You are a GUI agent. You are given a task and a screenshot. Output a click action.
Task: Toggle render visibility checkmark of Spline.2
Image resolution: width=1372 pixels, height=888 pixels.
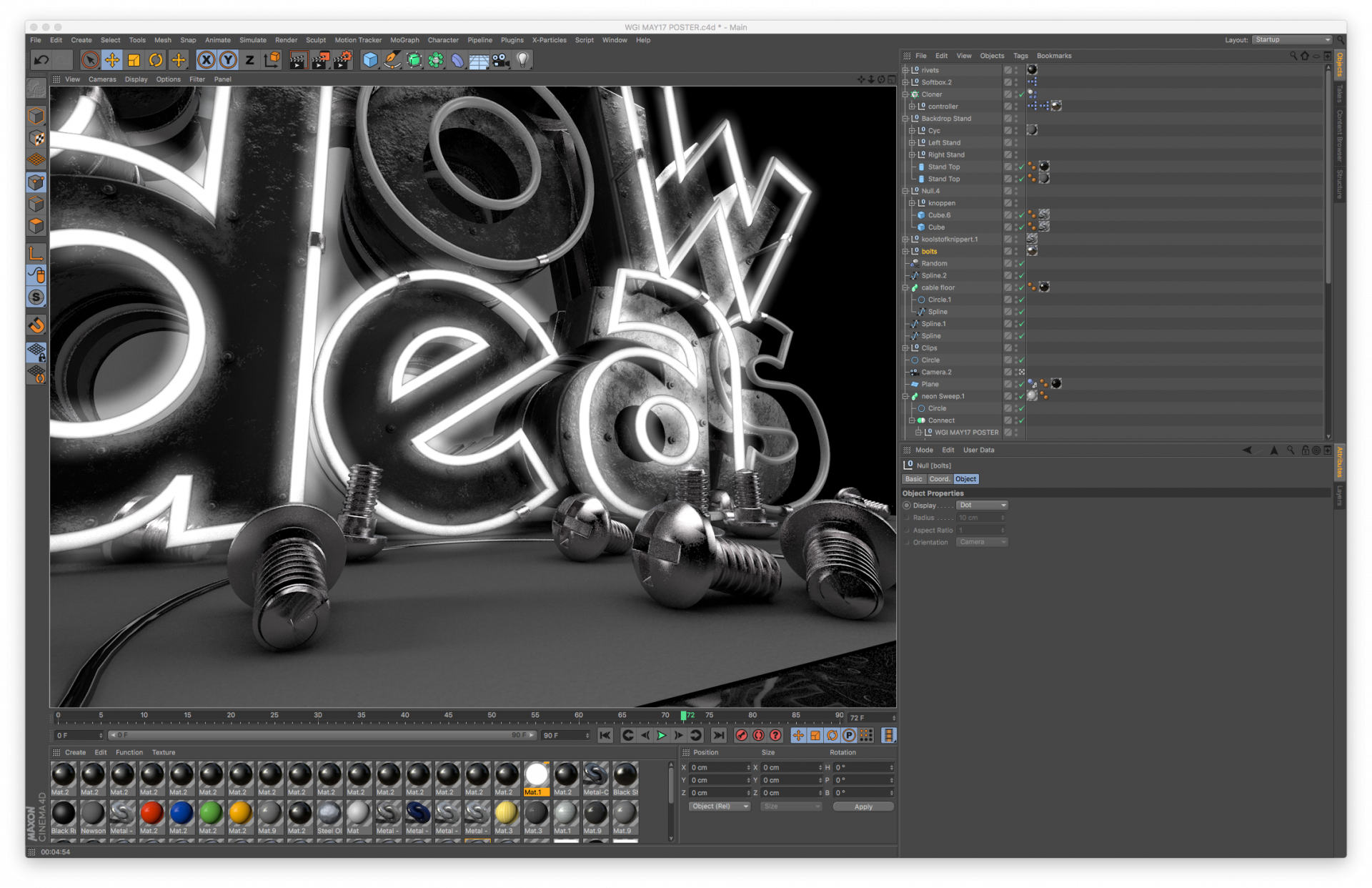1021,276
